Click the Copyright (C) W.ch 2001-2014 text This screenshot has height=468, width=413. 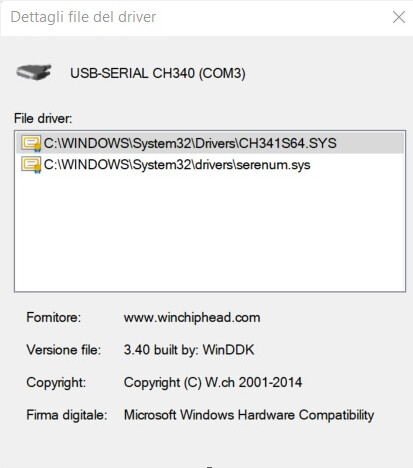tap(213, 382)
